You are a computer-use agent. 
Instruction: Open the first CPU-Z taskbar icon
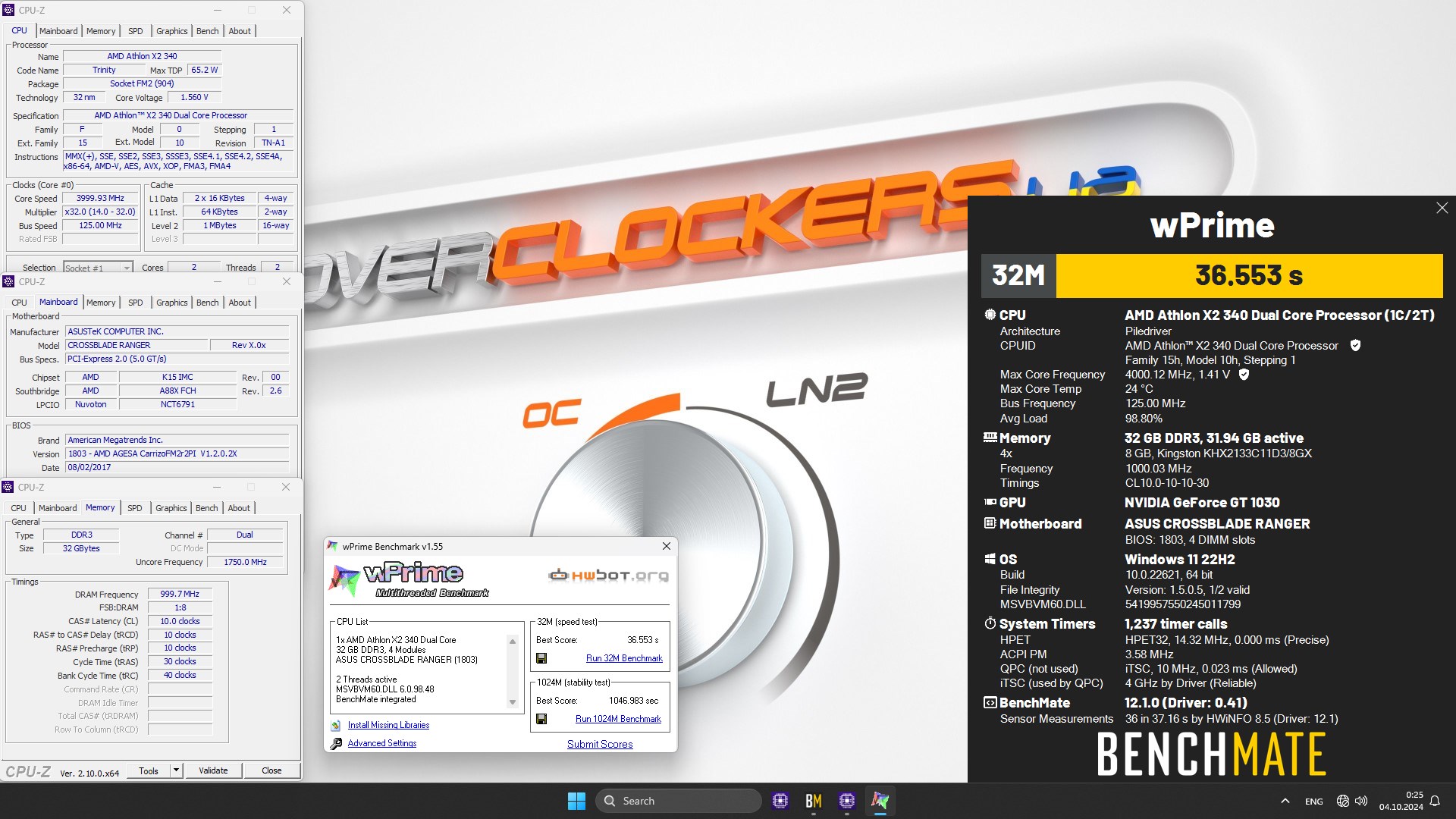780,801
